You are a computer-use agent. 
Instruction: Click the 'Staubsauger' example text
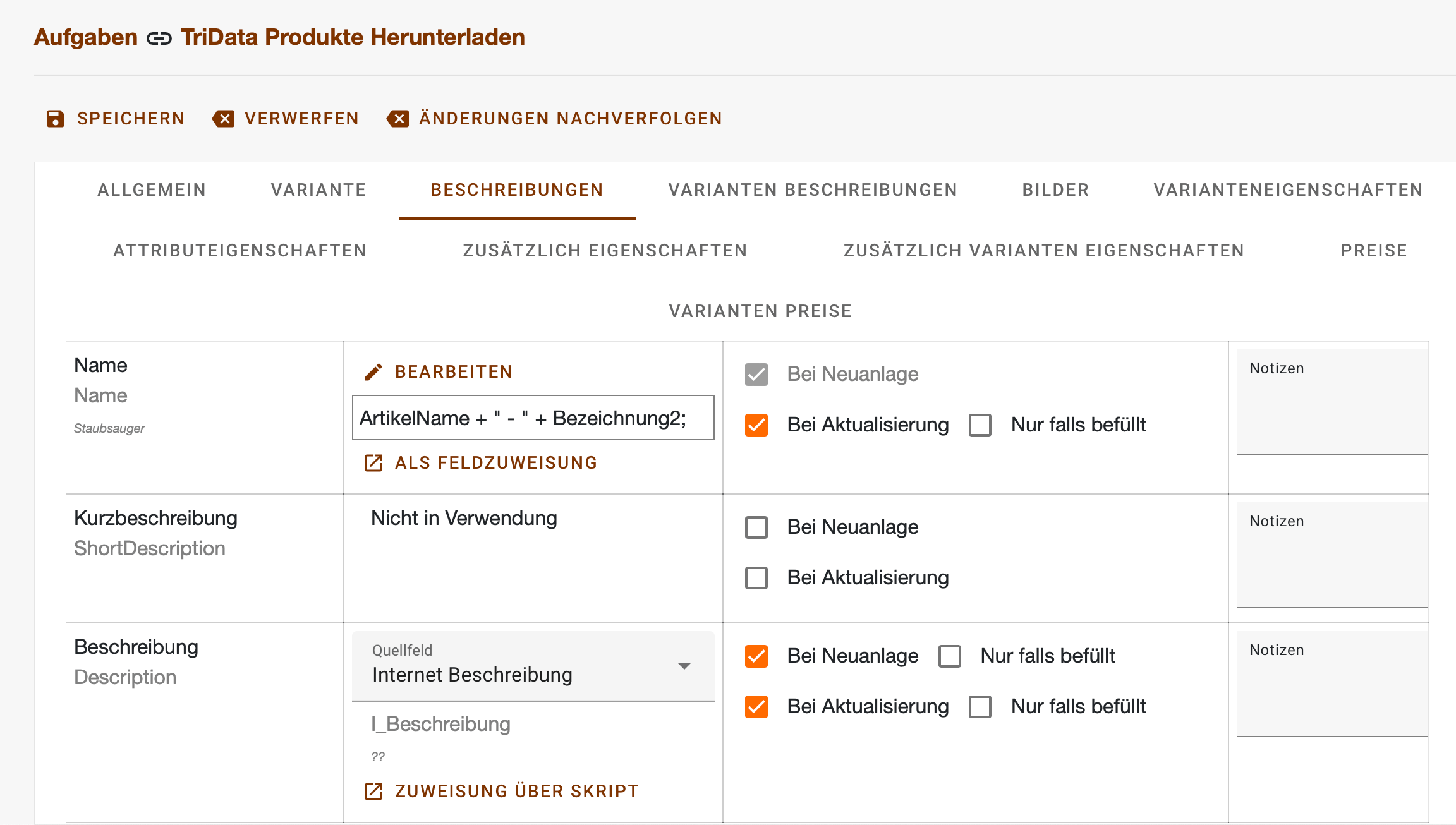109,428
